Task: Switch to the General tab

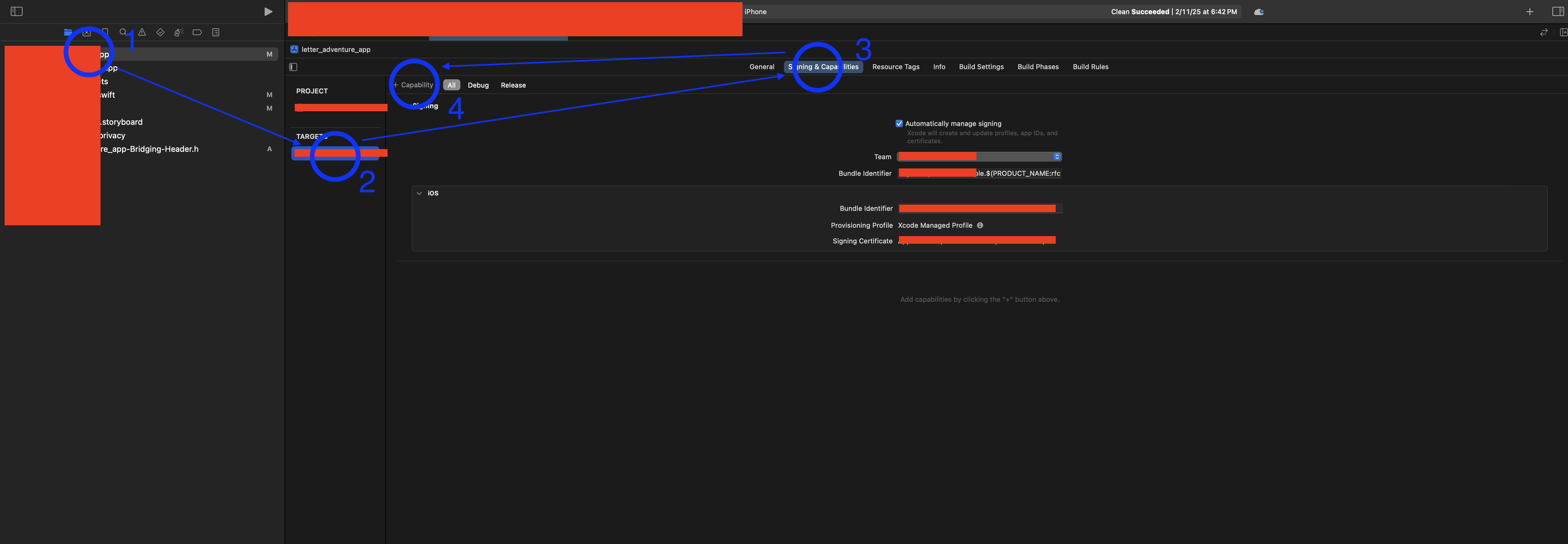Action: 762,67
